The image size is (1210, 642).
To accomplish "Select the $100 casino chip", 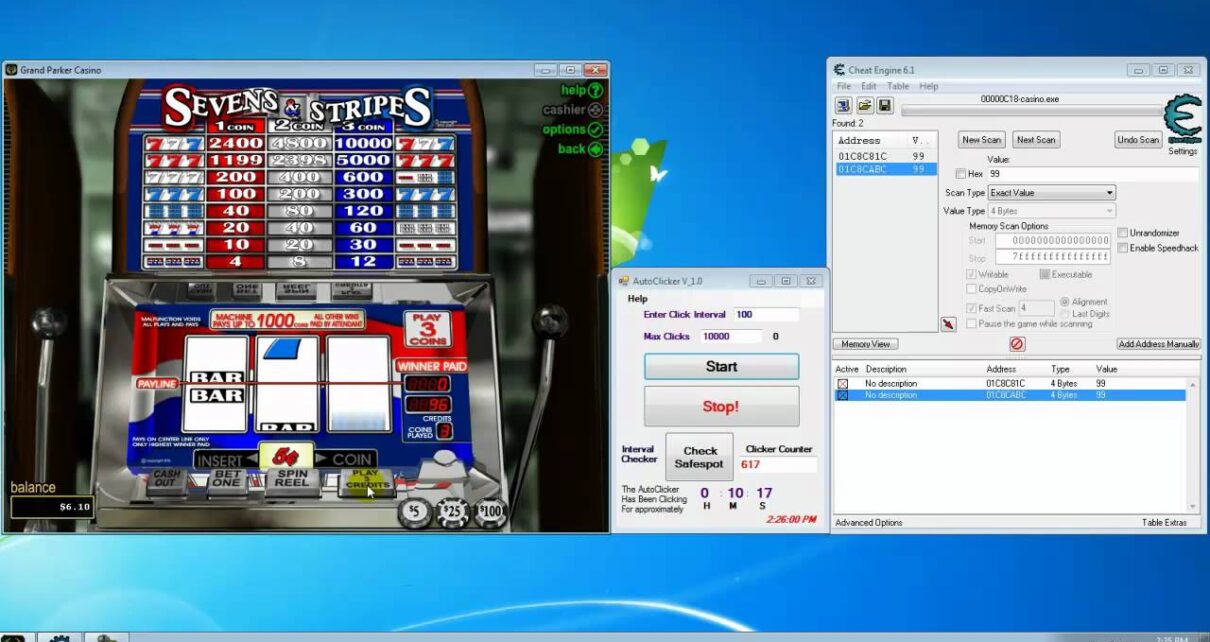I will click(x=489, y=513).
